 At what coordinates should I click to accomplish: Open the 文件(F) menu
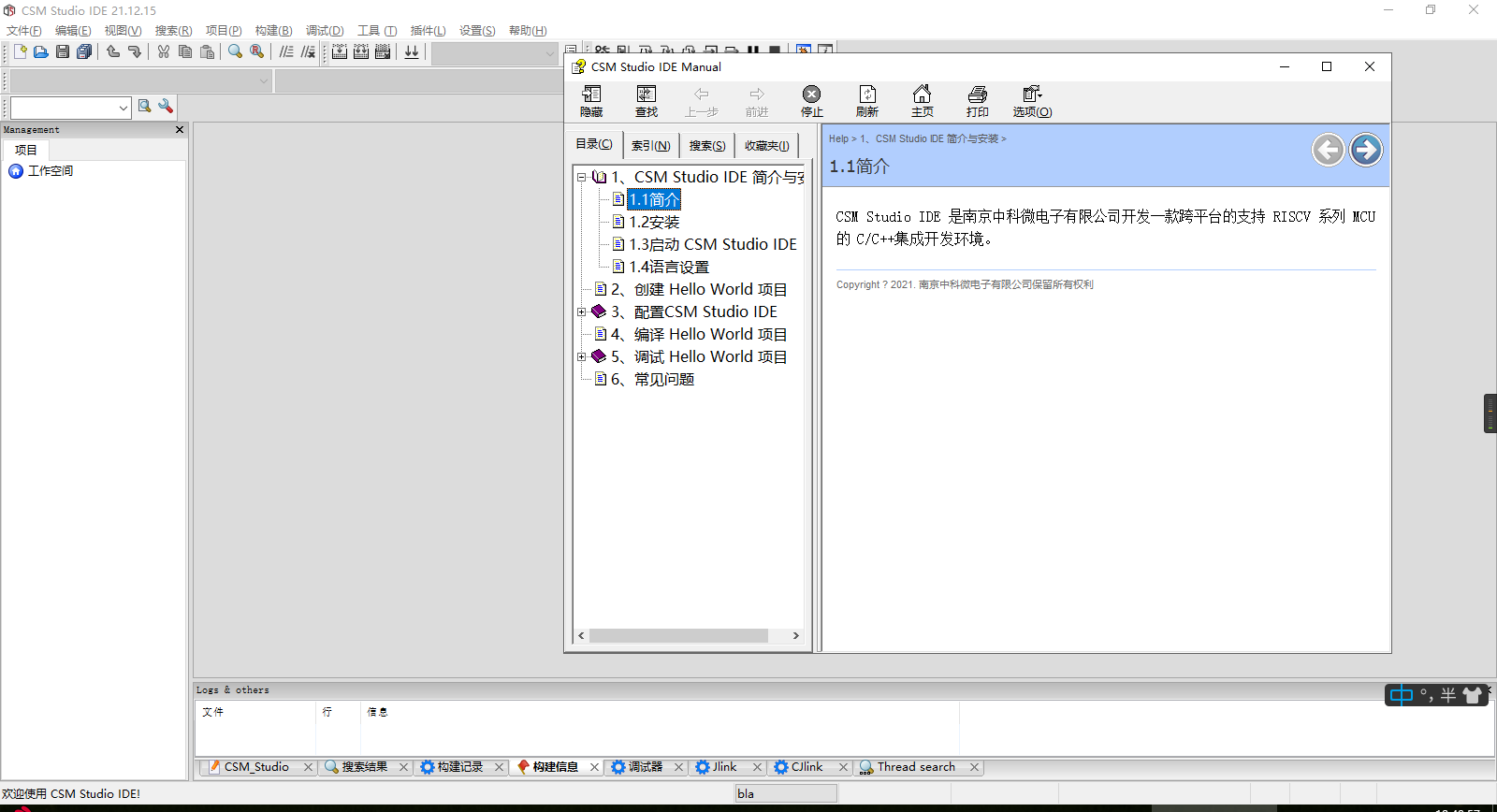[24, 31]
